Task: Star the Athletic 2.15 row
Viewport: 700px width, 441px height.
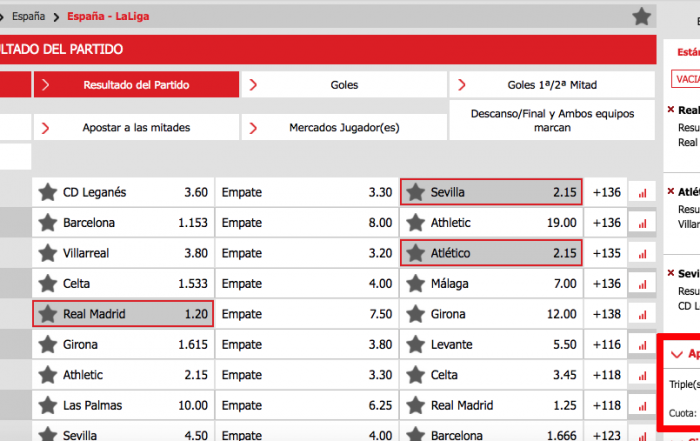Action: coord(48,374)
